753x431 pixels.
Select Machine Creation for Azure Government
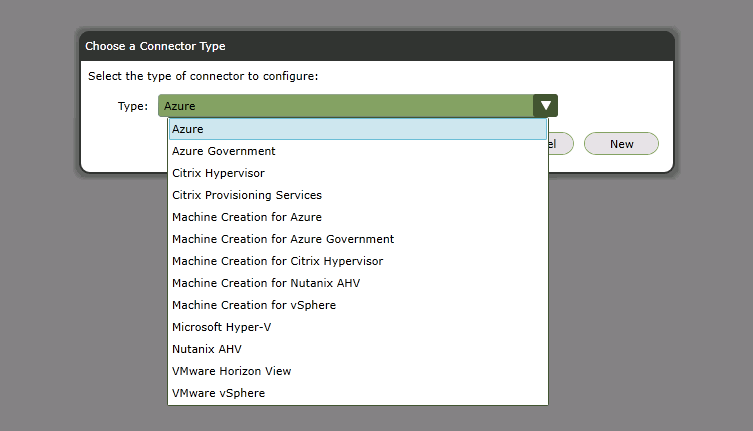[x=283, y=239]
